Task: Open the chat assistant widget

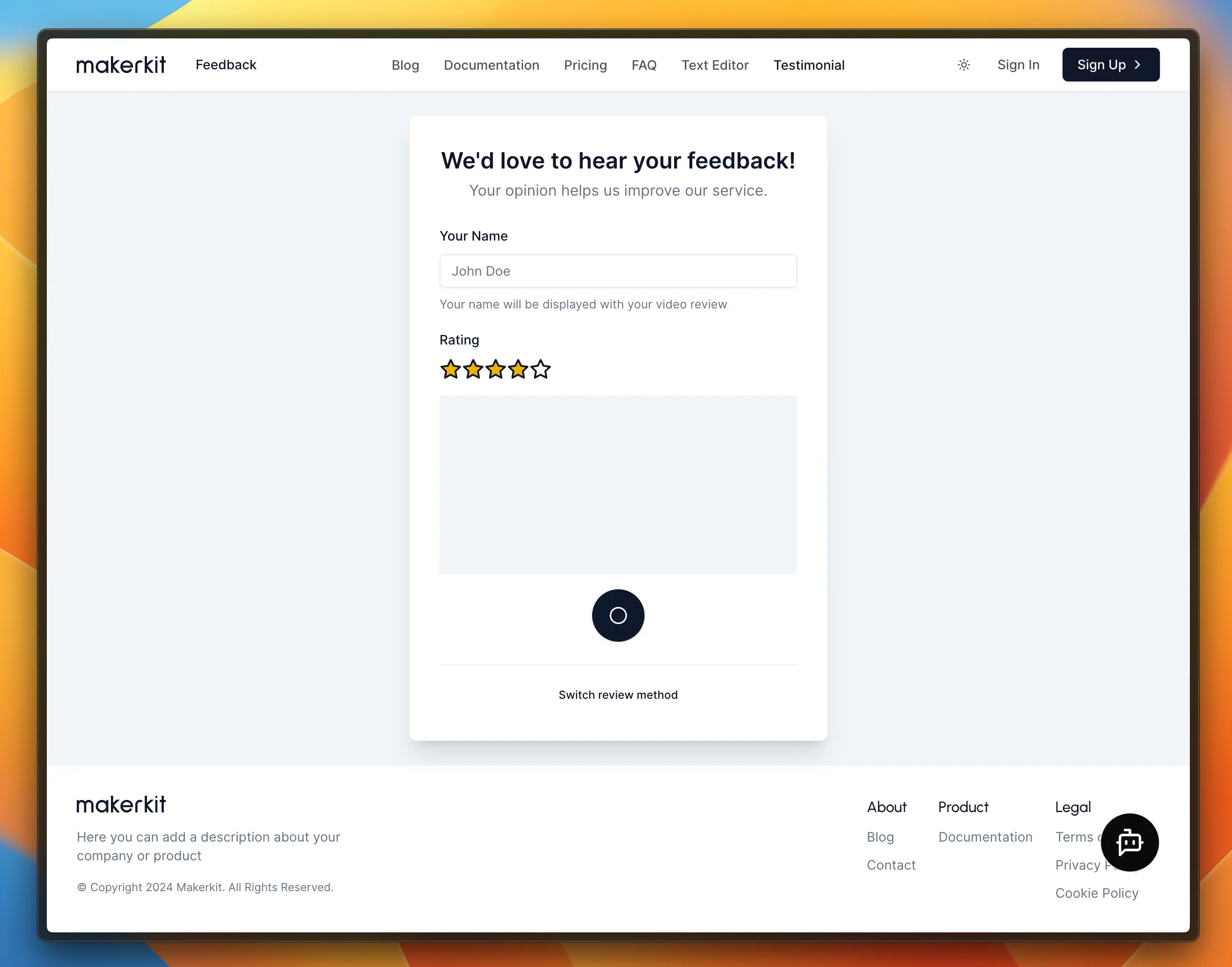Action: pos(1129,843)
